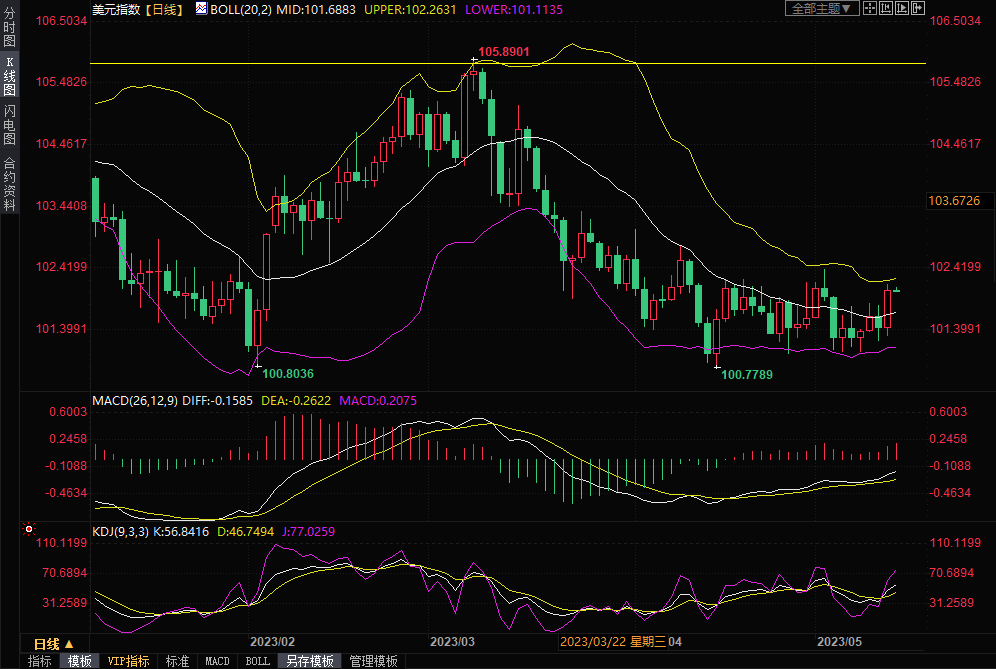Viewport: 996px width, 669px height.
Task: Click the BOLL indicator chart icon
Action: [x=201, y=9]
